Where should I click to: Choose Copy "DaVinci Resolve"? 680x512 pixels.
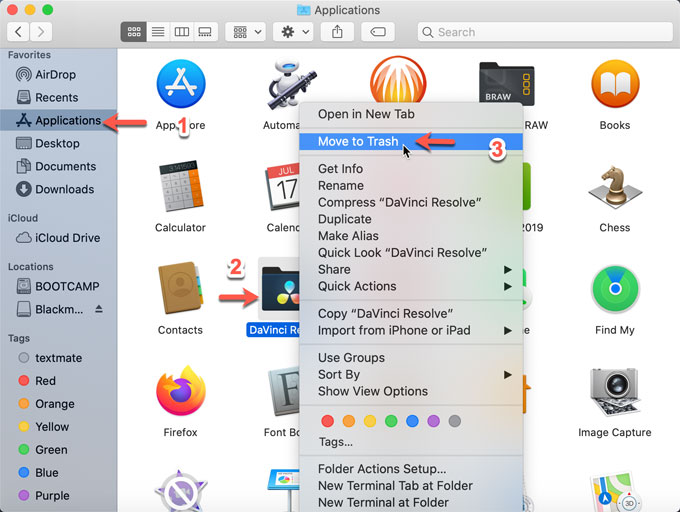(411, 314)
